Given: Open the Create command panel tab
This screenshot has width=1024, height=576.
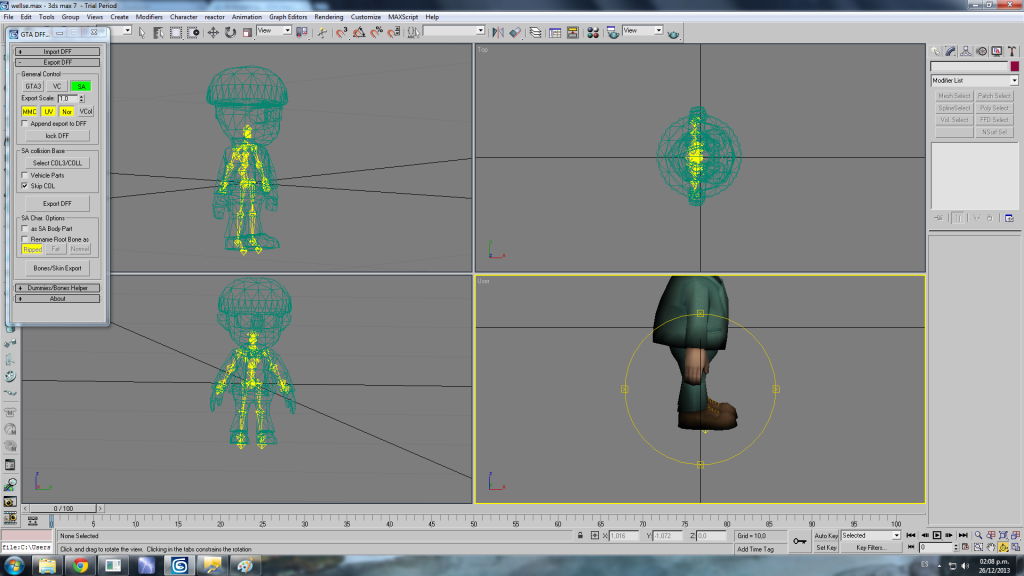Looking at the screenshot, I should pyautogui.click(x=936, y=51).
